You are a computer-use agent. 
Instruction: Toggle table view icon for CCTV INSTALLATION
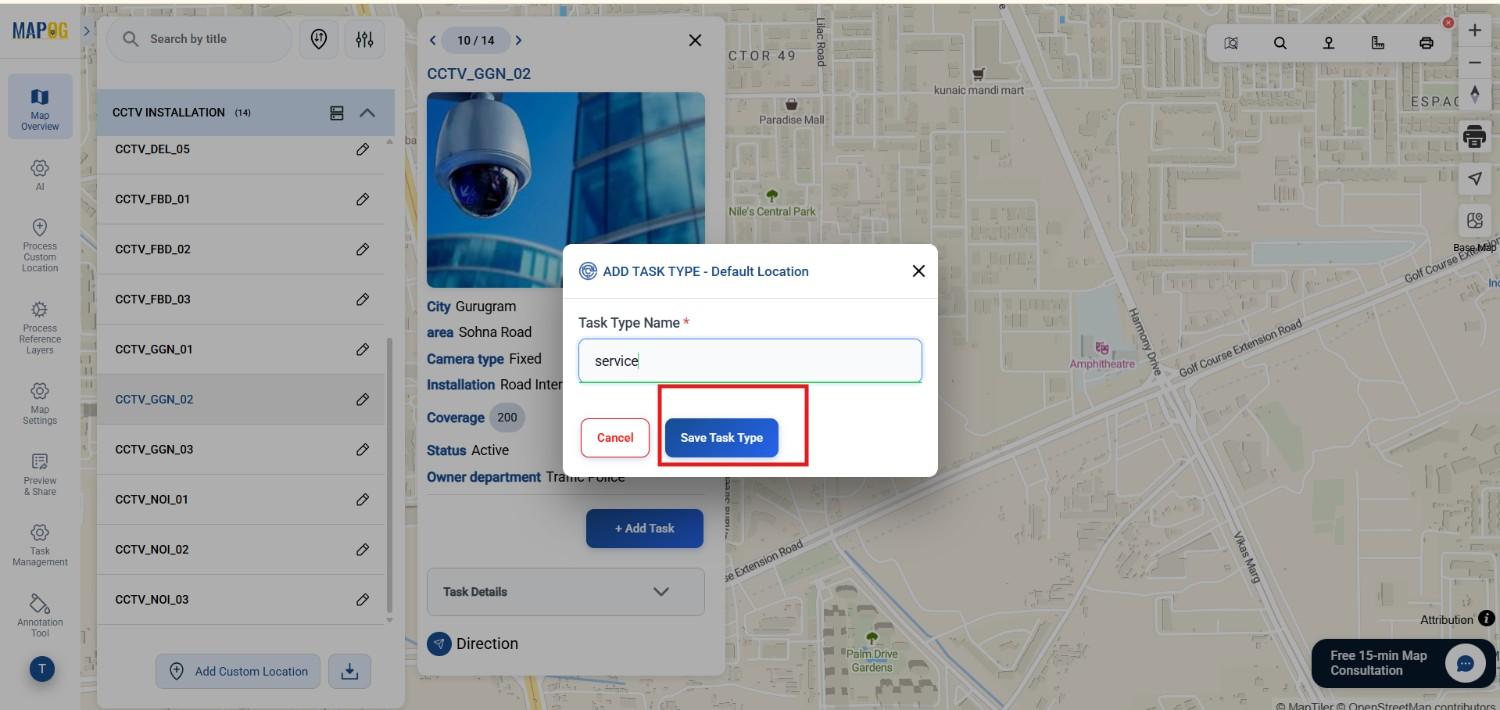pos(337,113)
